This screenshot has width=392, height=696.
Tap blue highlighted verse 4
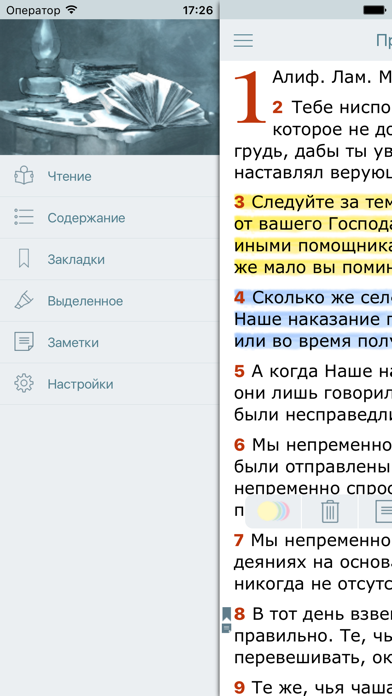pyautogui.click(x=313, y=318)
